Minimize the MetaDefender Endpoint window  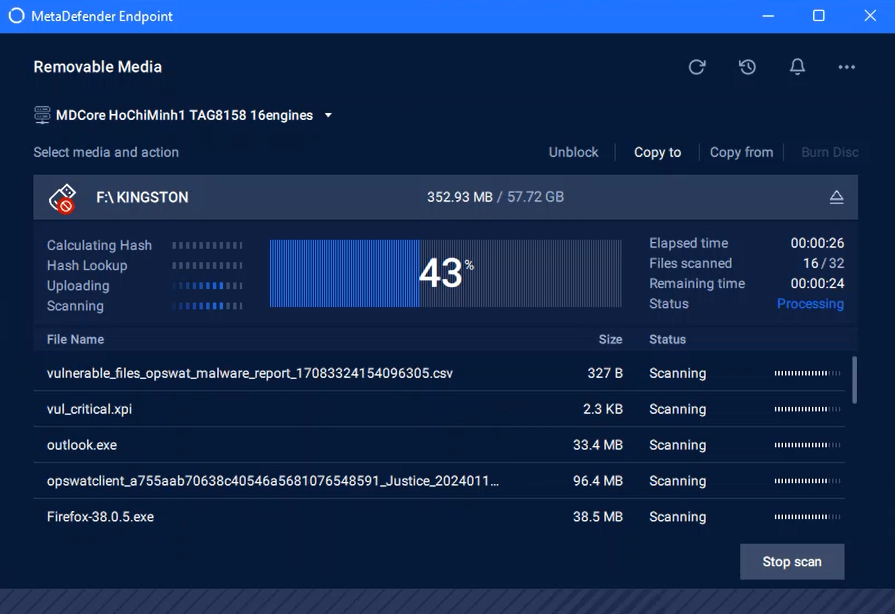(x=768, y=16)
